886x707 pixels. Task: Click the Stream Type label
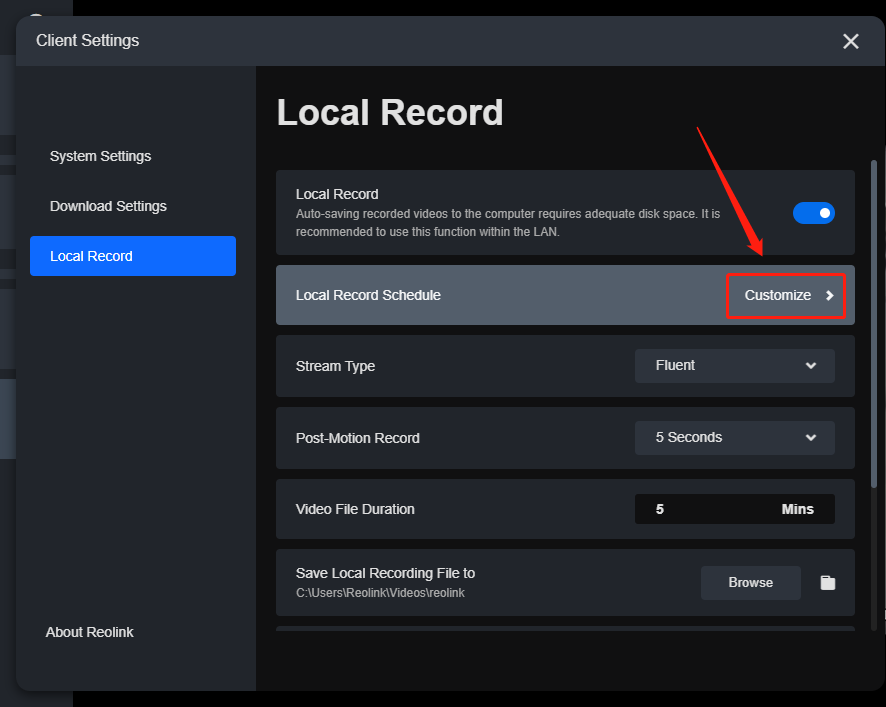[335, 366]
